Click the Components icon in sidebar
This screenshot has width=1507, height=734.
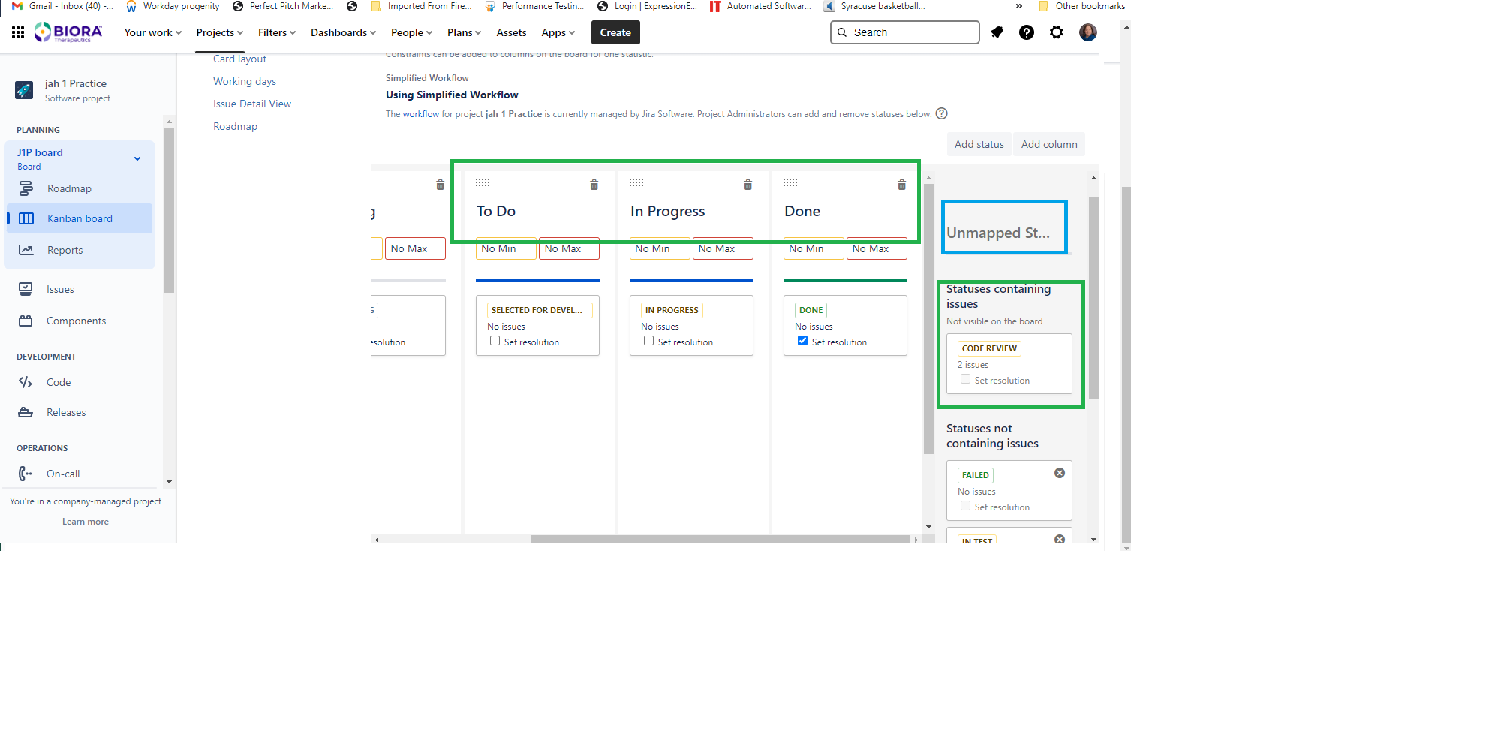click(x=26, y=321)
